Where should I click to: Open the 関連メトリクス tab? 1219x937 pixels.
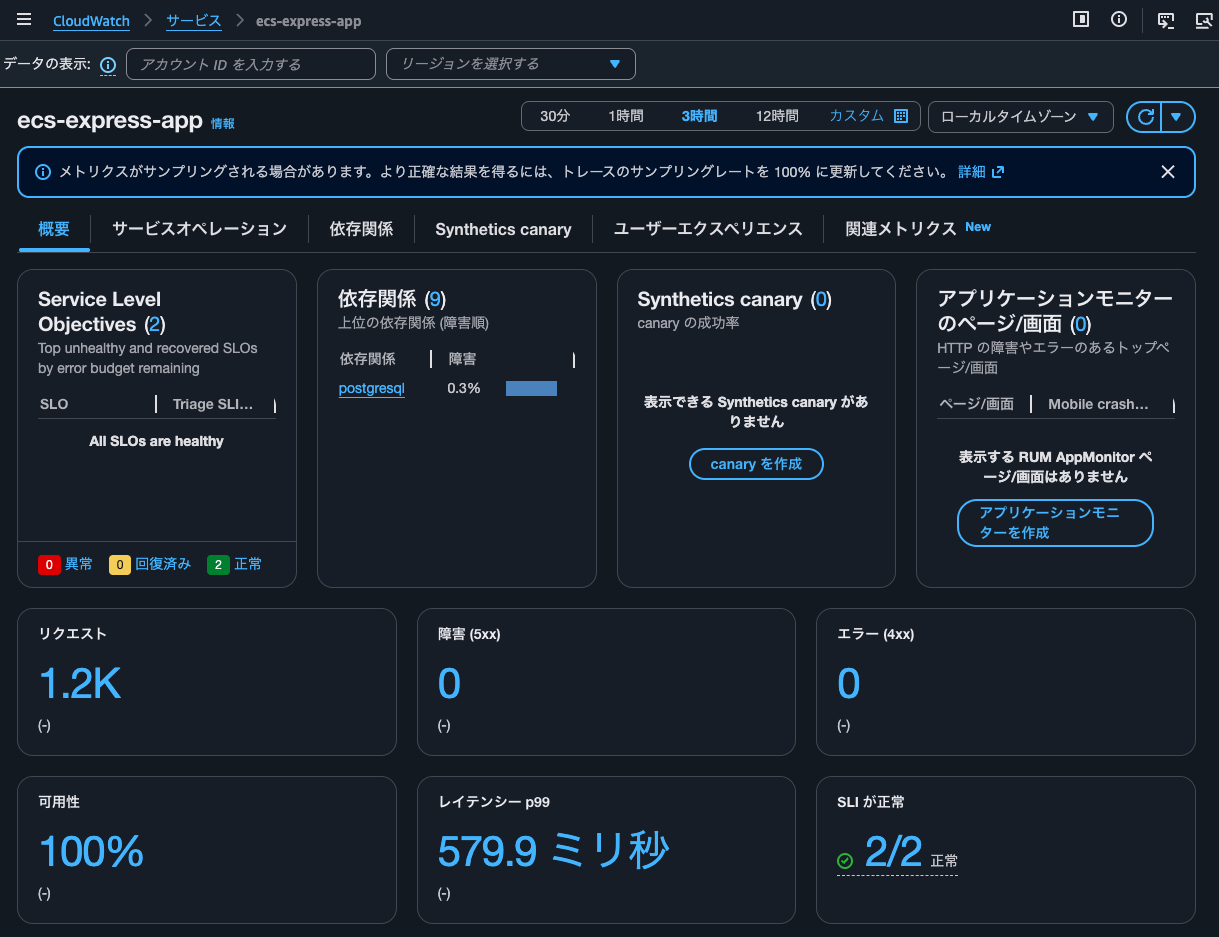pyautogui.click(x=903, y=229)
